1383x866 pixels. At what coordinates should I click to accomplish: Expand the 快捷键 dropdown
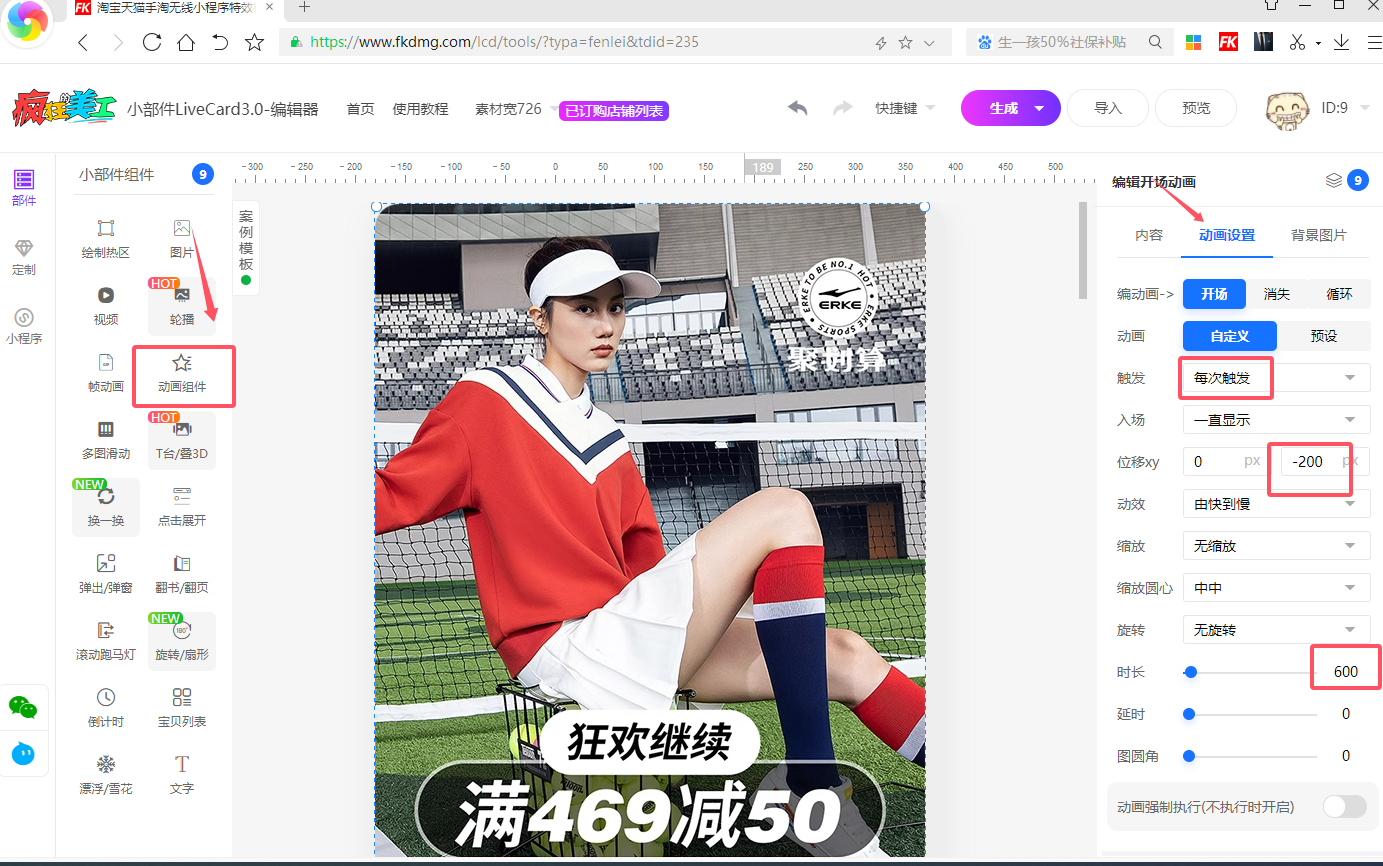[905, 108]
